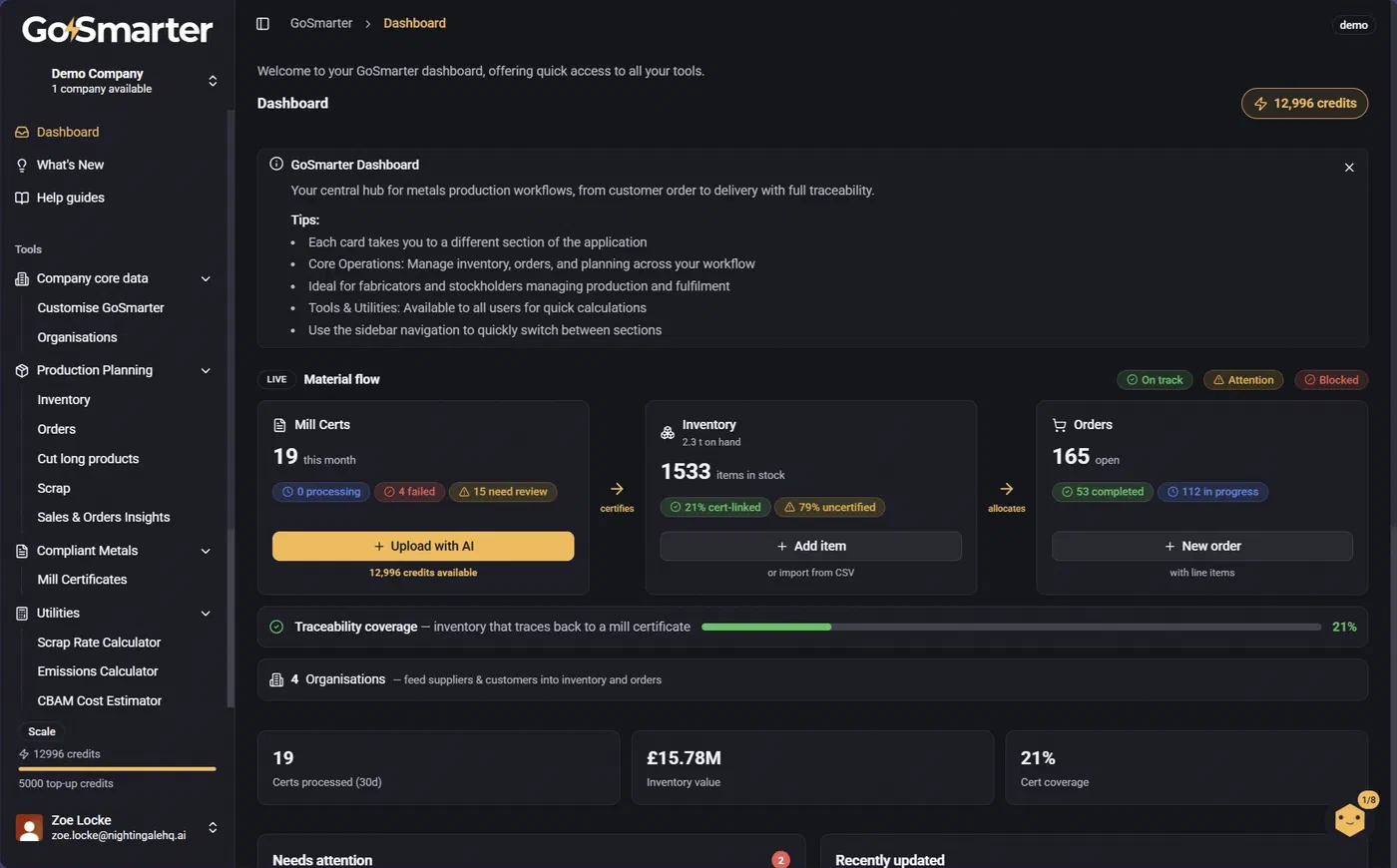This screenshot has height=868, width=1397.
Task: Collapse the Compliant Metals section
Action: (206, 551)
